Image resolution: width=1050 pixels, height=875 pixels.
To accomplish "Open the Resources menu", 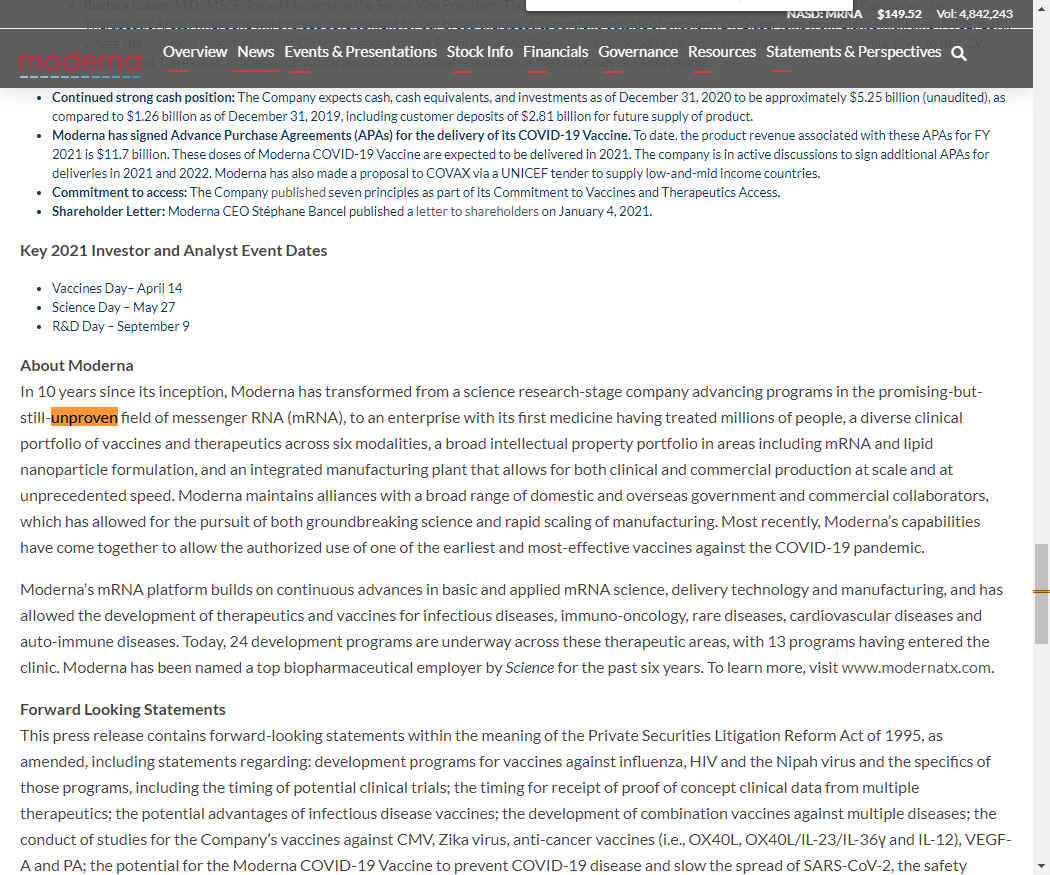I will click(721, 52).
